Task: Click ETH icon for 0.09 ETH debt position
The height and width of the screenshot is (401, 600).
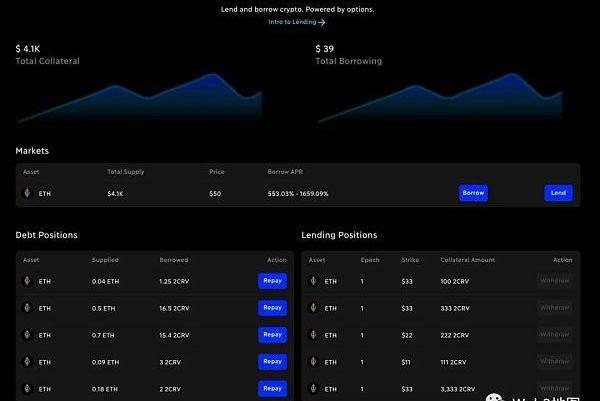Action: pyautogui.click(x=27, y=361)
